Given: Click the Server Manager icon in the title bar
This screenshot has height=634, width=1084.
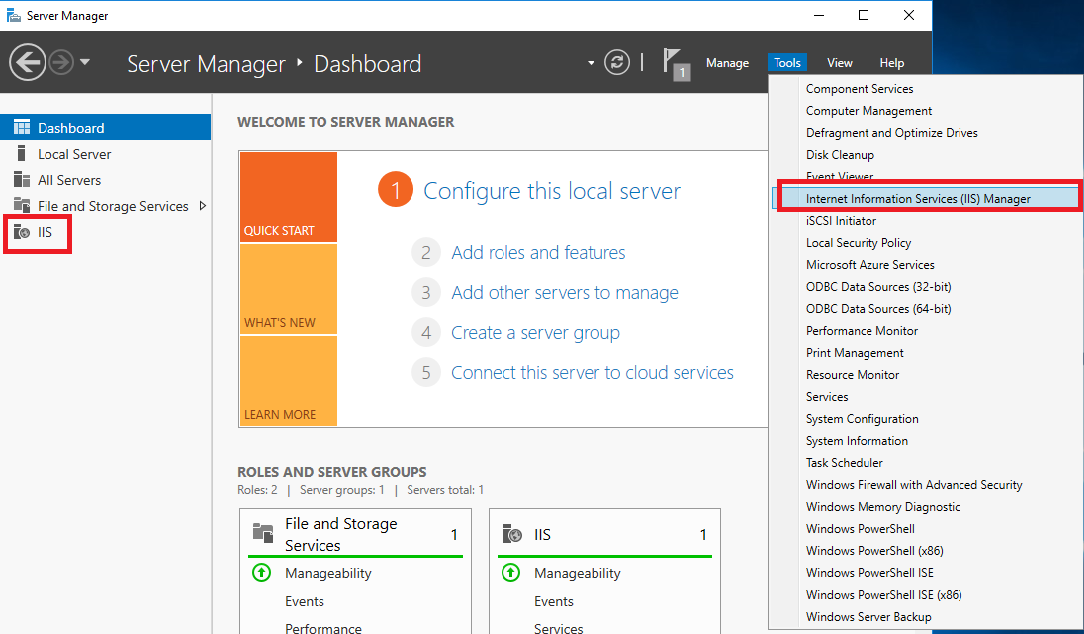Looking at the screenshot, I should [14, 15].
